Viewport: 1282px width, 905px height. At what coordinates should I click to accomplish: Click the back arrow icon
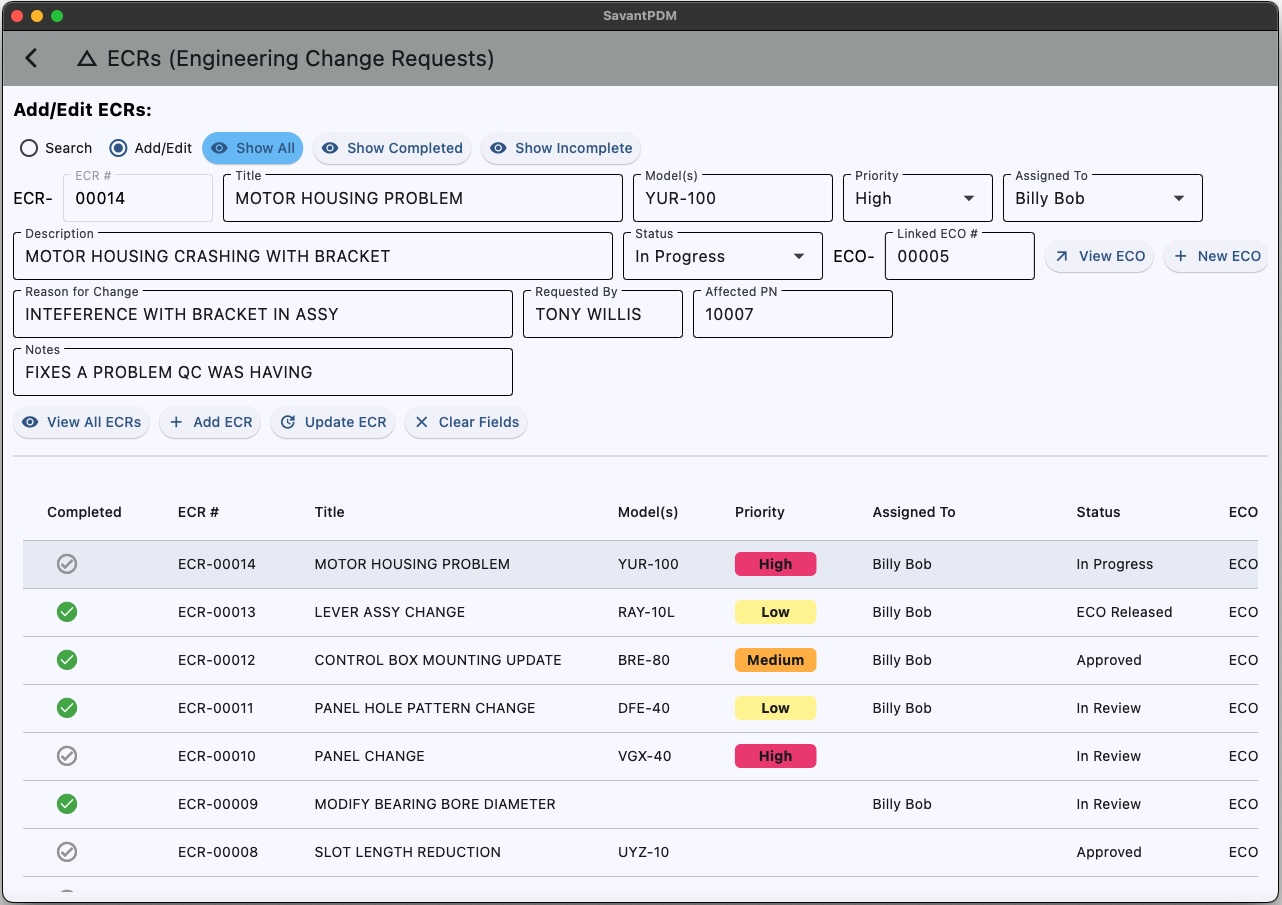tap(31, 58)
